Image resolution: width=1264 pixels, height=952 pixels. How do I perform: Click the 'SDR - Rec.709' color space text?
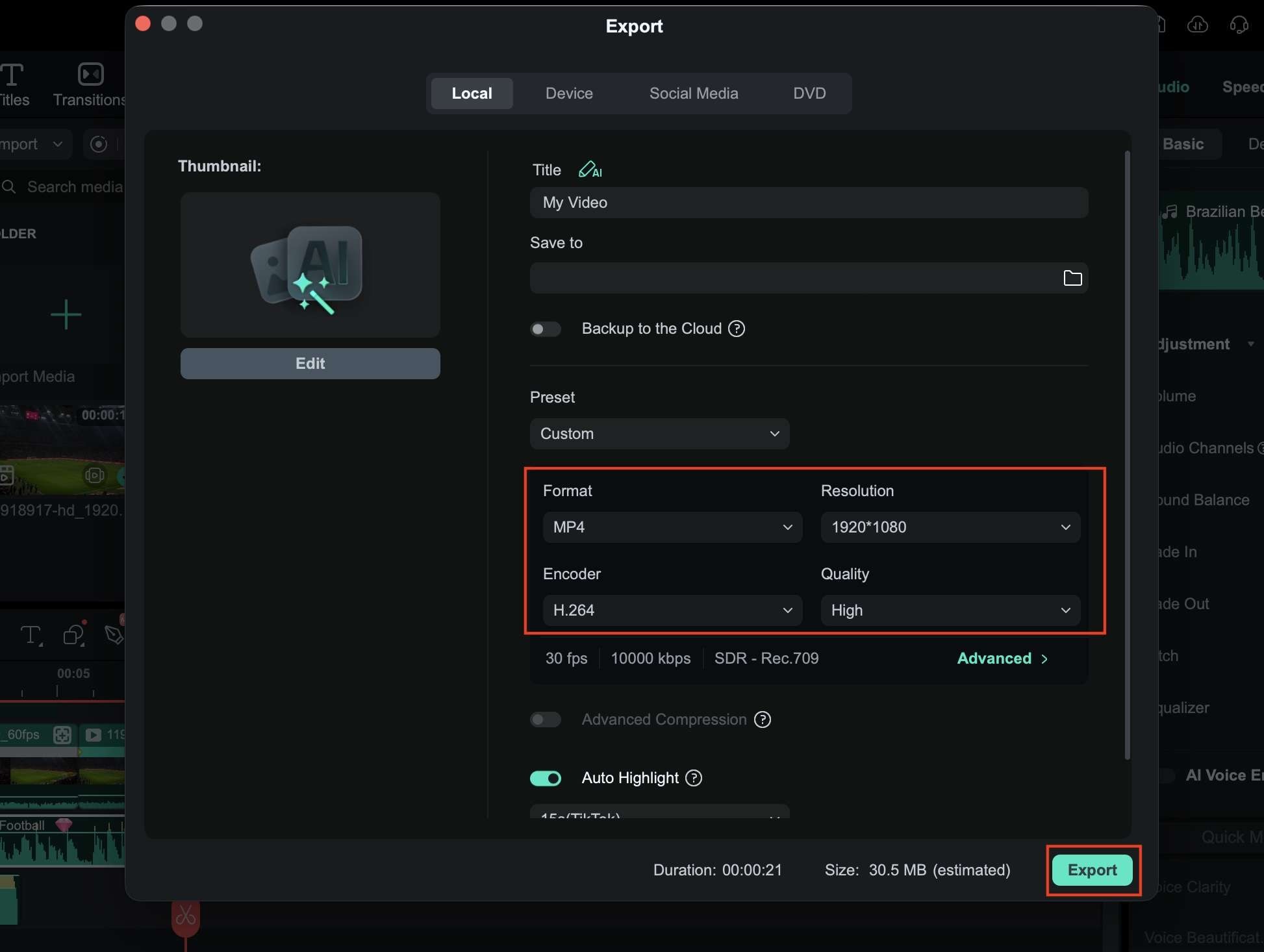point(766,658)
